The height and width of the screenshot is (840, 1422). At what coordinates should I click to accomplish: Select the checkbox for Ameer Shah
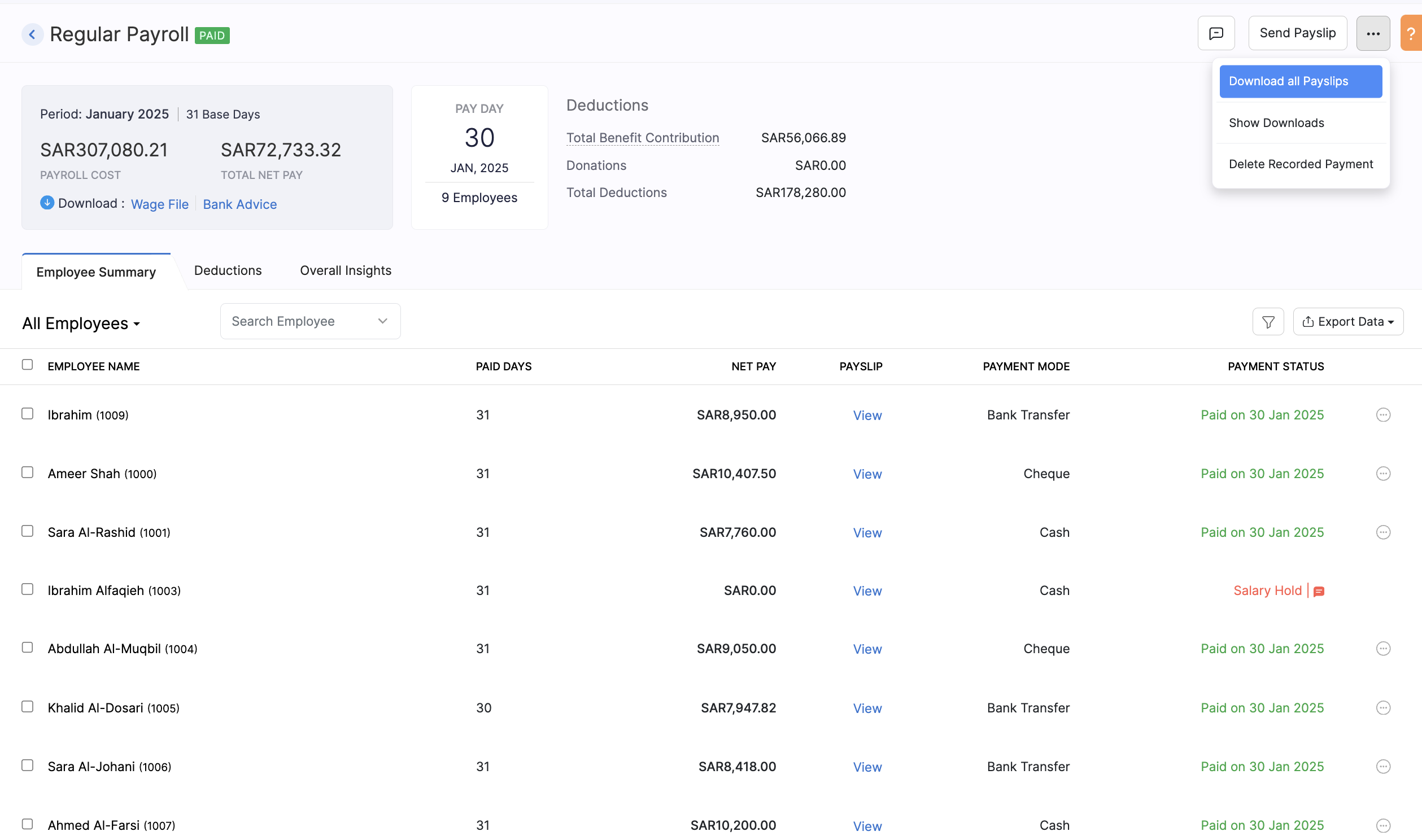click(27, 473)
